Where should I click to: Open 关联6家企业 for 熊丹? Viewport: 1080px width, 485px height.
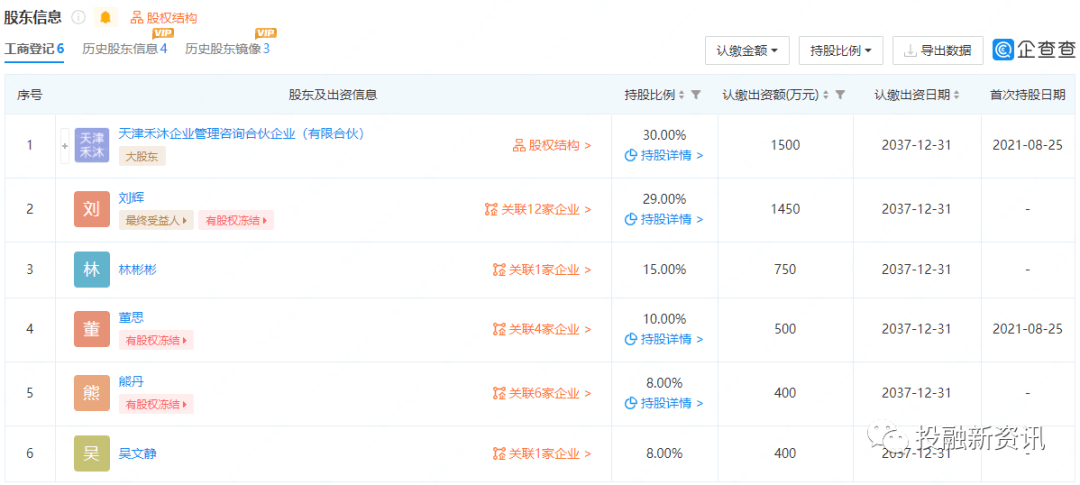[x=542, y=393]
